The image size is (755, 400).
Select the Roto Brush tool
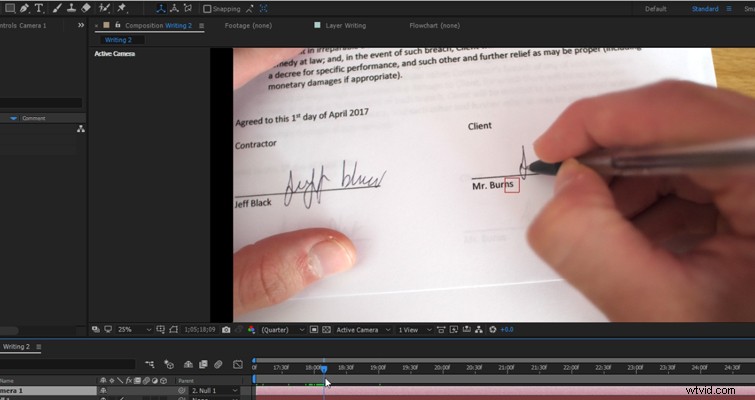[104, 8]
